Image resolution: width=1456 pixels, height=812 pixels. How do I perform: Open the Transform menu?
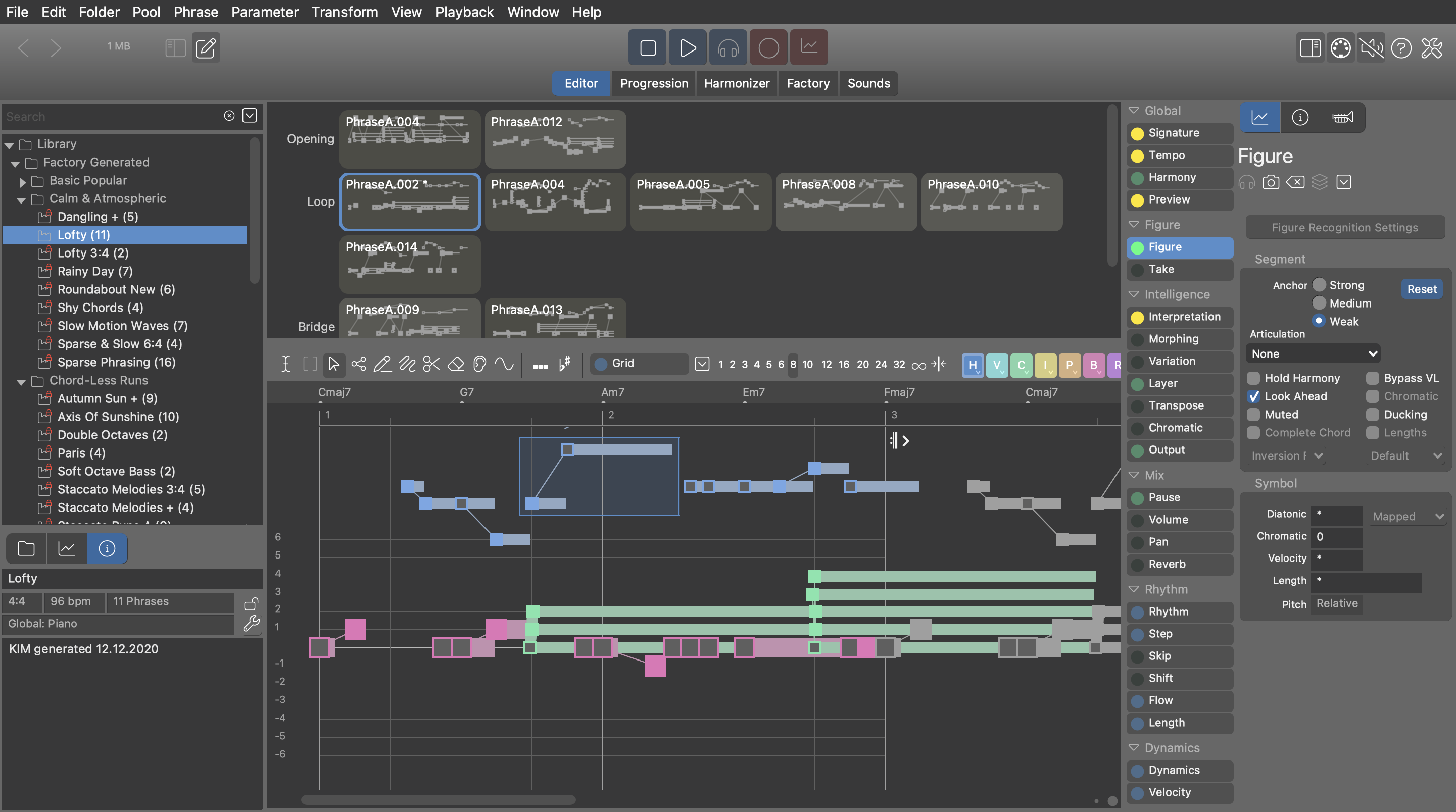pos(344,12)
